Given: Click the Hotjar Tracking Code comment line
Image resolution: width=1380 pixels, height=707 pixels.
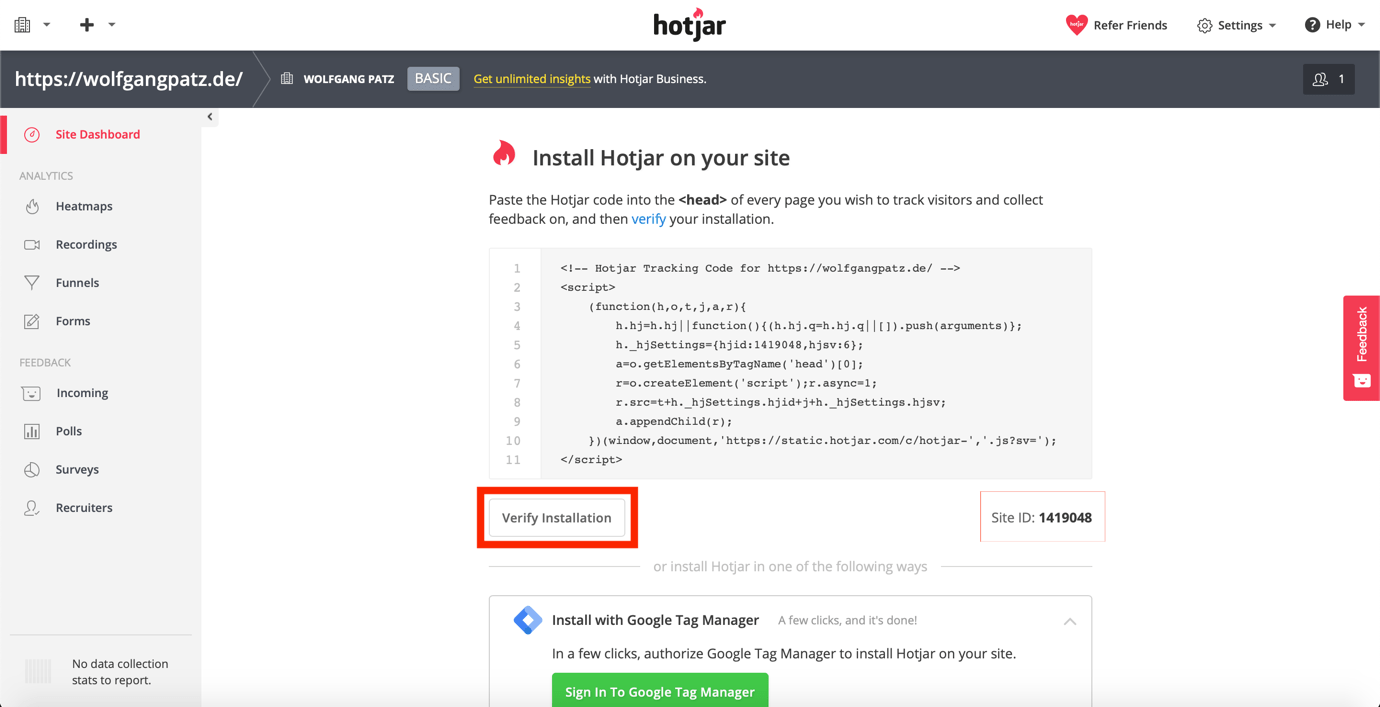Looking at the screenshot, I should (760, 268).
